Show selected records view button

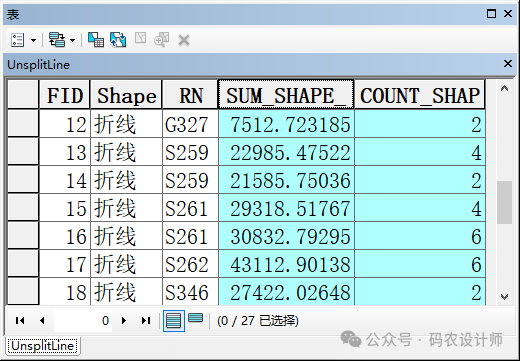[x=195, y=318]
